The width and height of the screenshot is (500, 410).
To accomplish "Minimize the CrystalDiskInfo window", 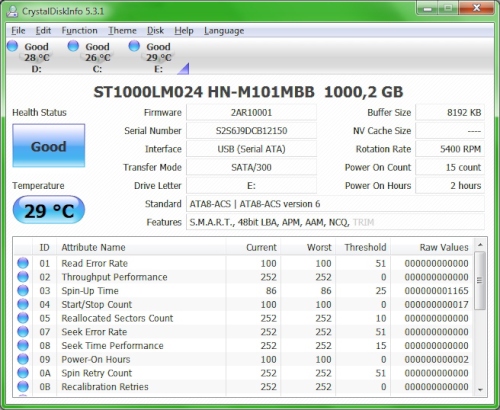I will click(427, 8).
